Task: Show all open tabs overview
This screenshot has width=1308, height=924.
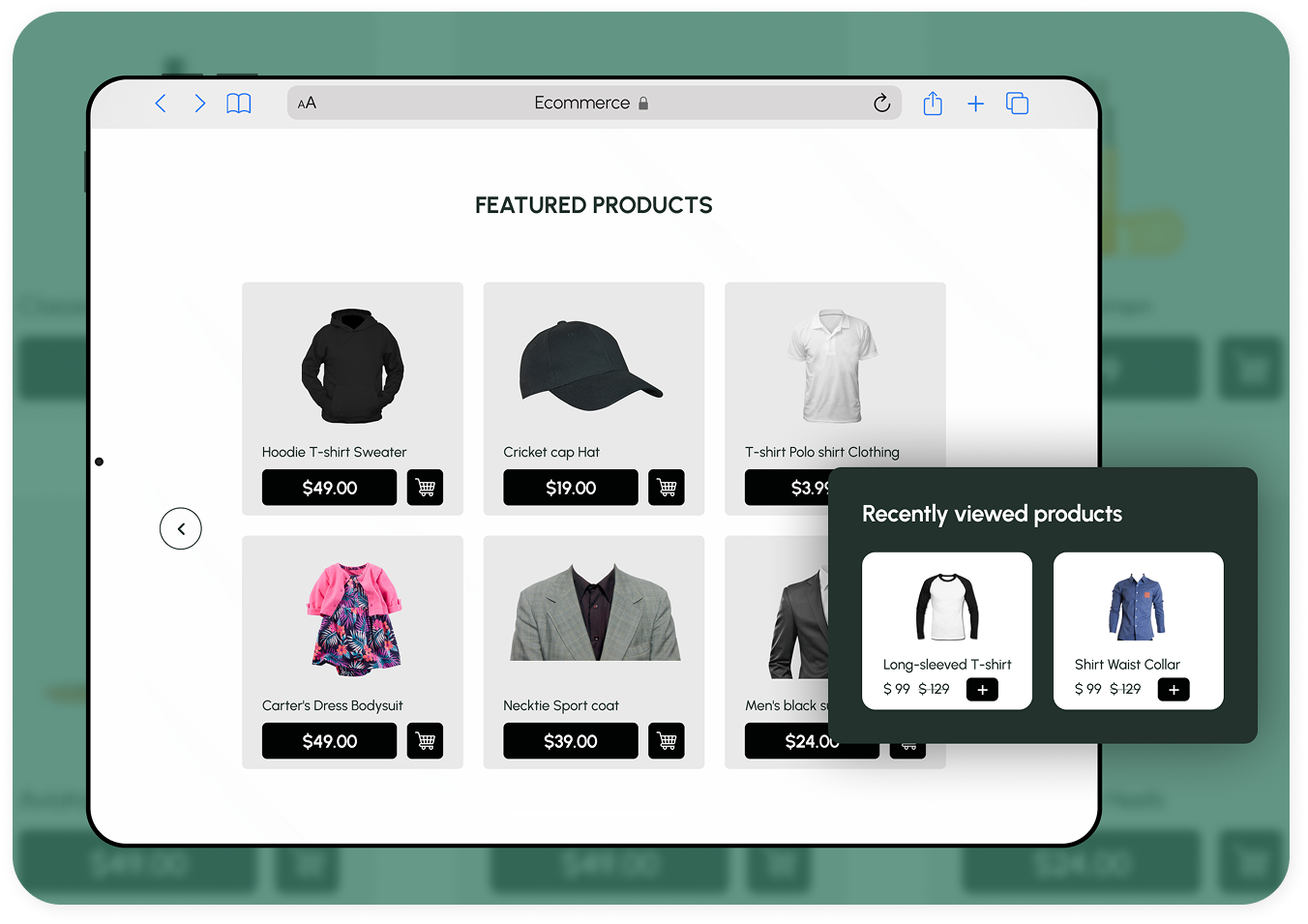Action: [x=1017, y=104]
